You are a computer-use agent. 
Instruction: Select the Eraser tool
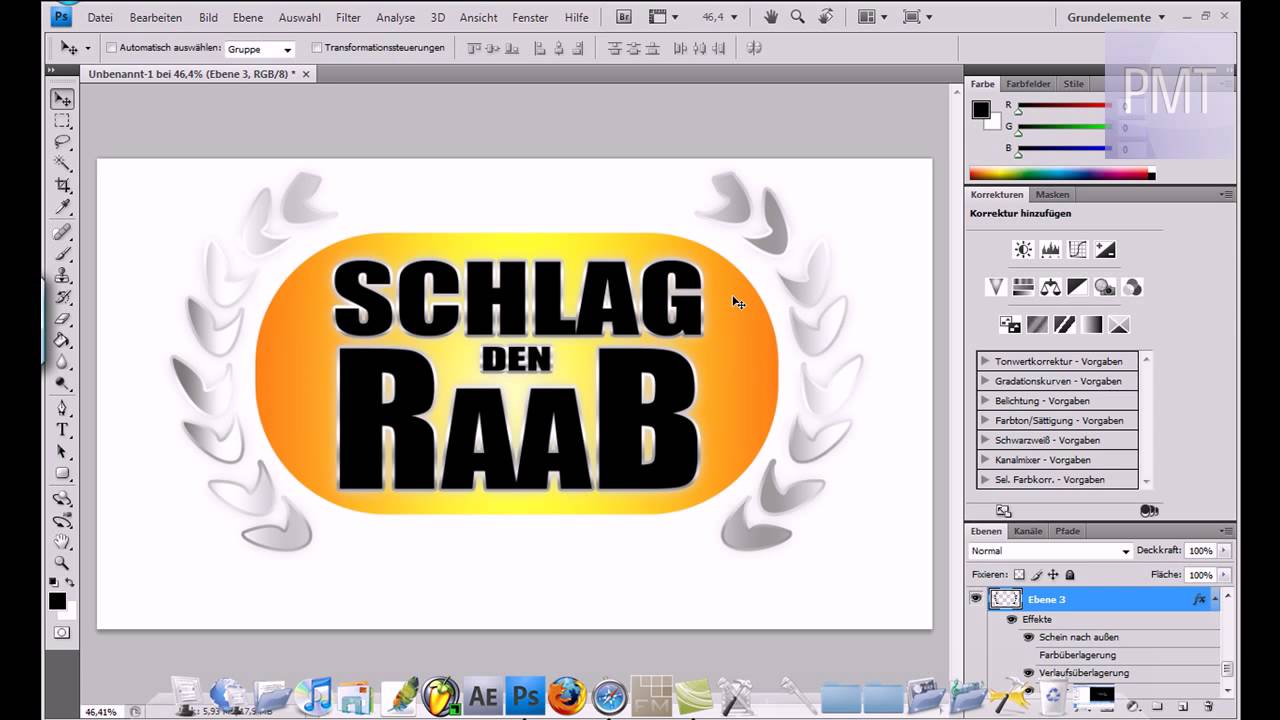click(x=63, y=320)
